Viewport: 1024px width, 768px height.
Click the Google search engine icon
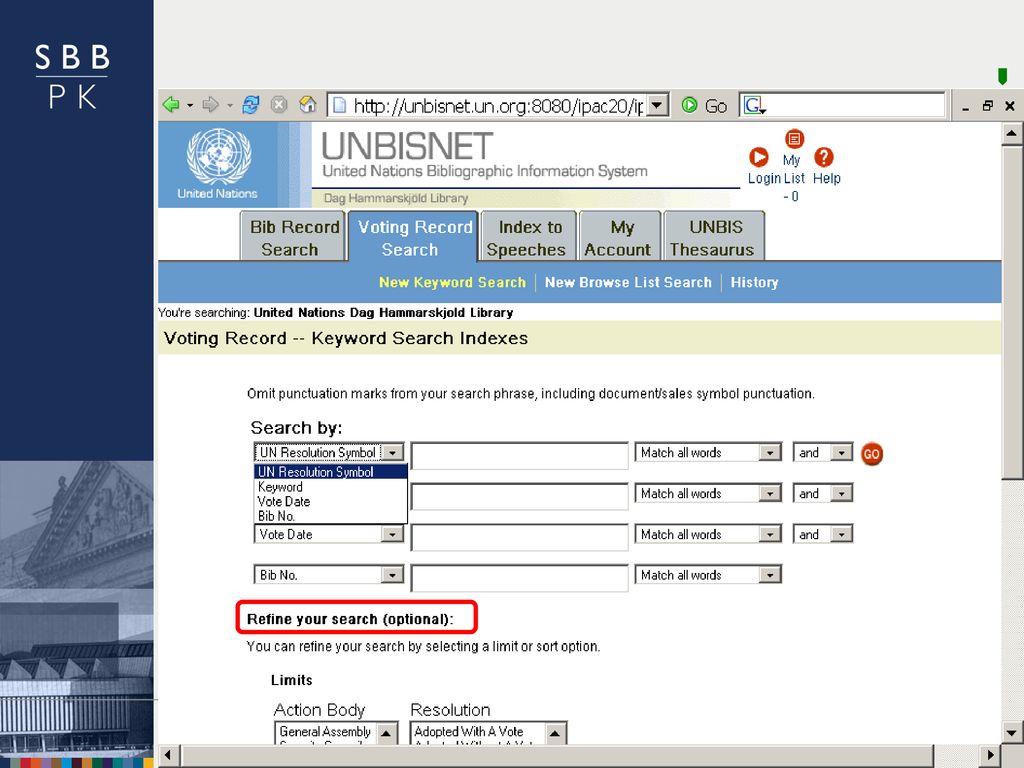(x=753, y=105)
